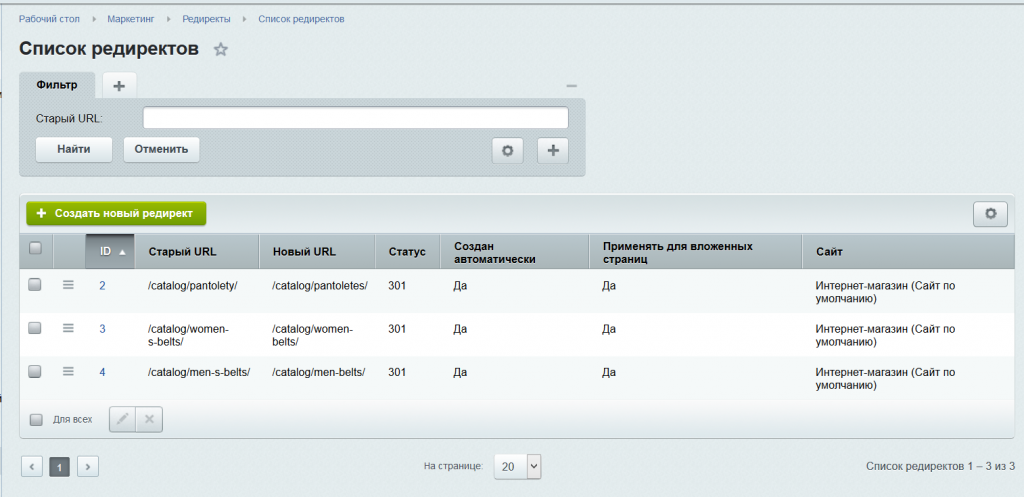Open the items per page dropdown
1024x497 pixels.
(517, 466)
